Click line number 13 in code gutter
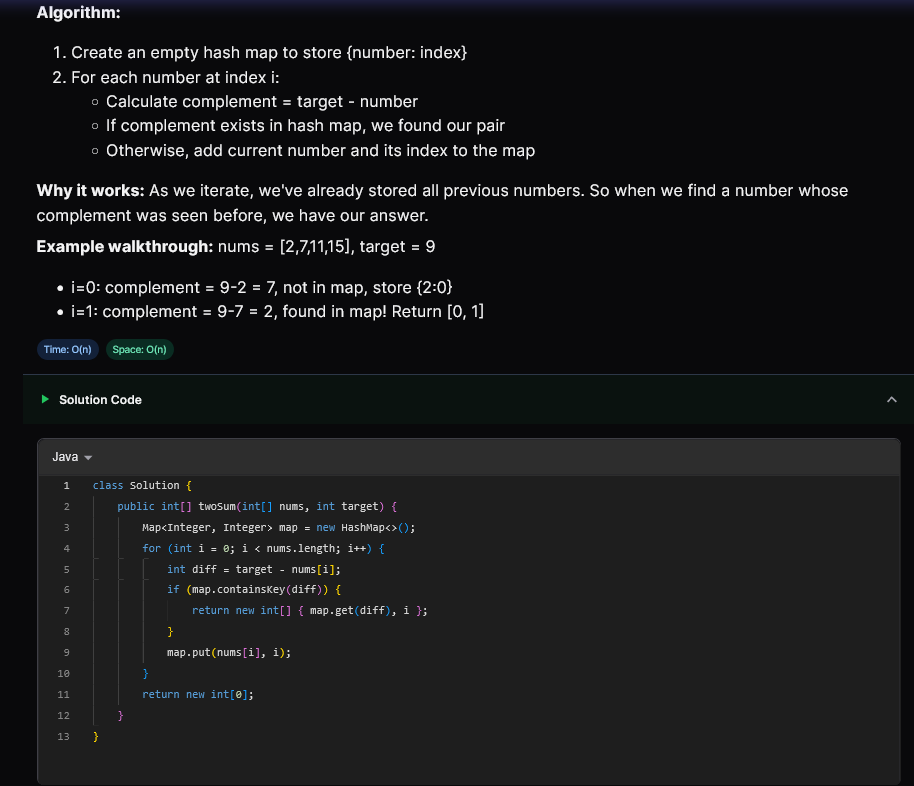 [x=64, y=737]
